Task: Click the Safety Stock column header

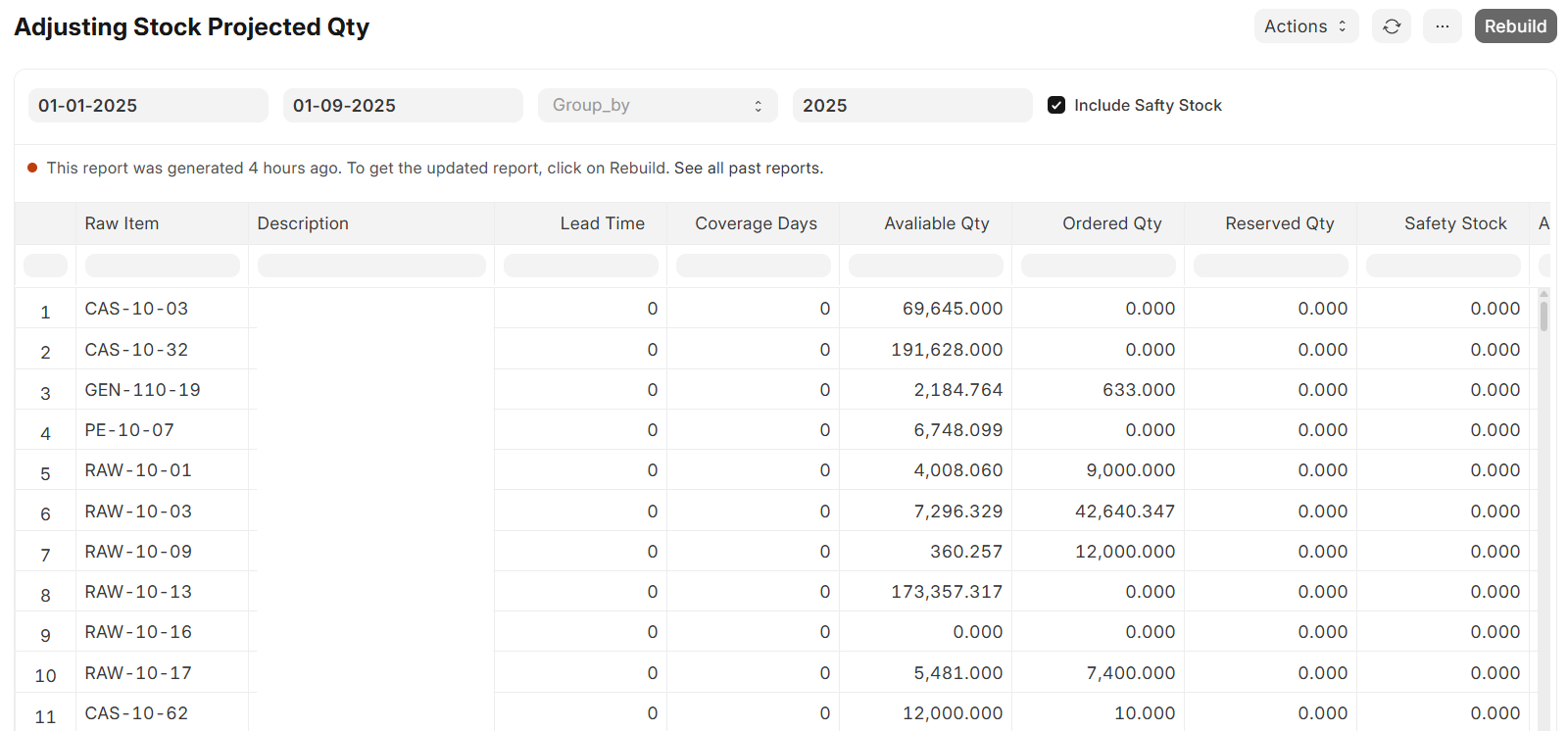Action: click(x=1454, y=223)
